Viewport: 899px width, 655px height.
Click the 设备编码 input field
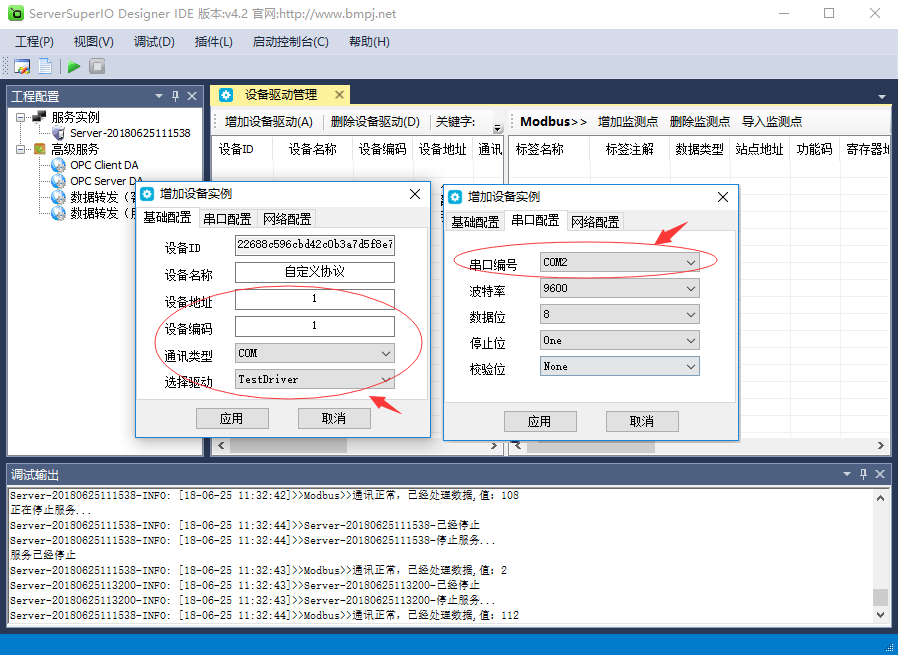315,326
